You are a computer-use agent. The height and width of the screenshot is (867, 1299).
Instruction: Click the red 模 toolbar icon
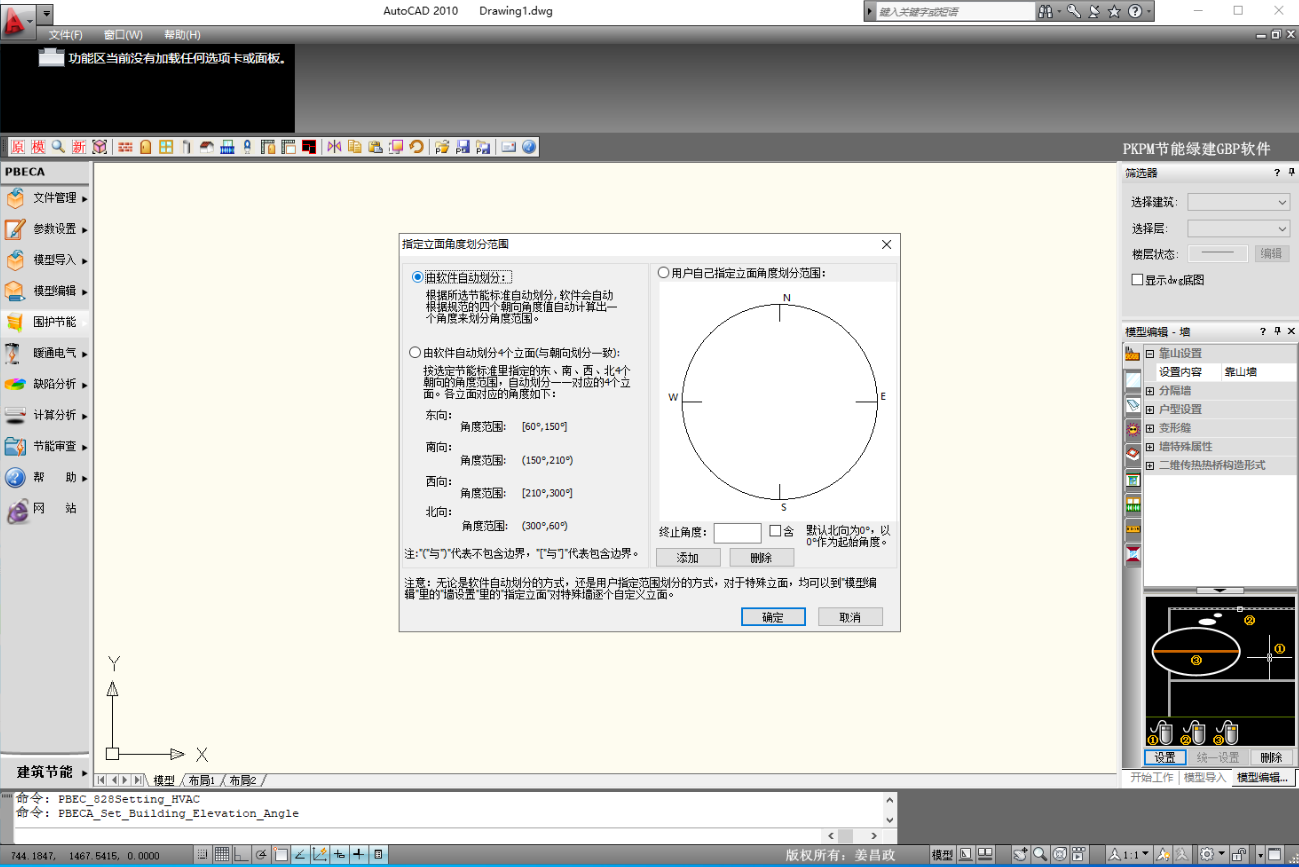[x=38, y=147]
